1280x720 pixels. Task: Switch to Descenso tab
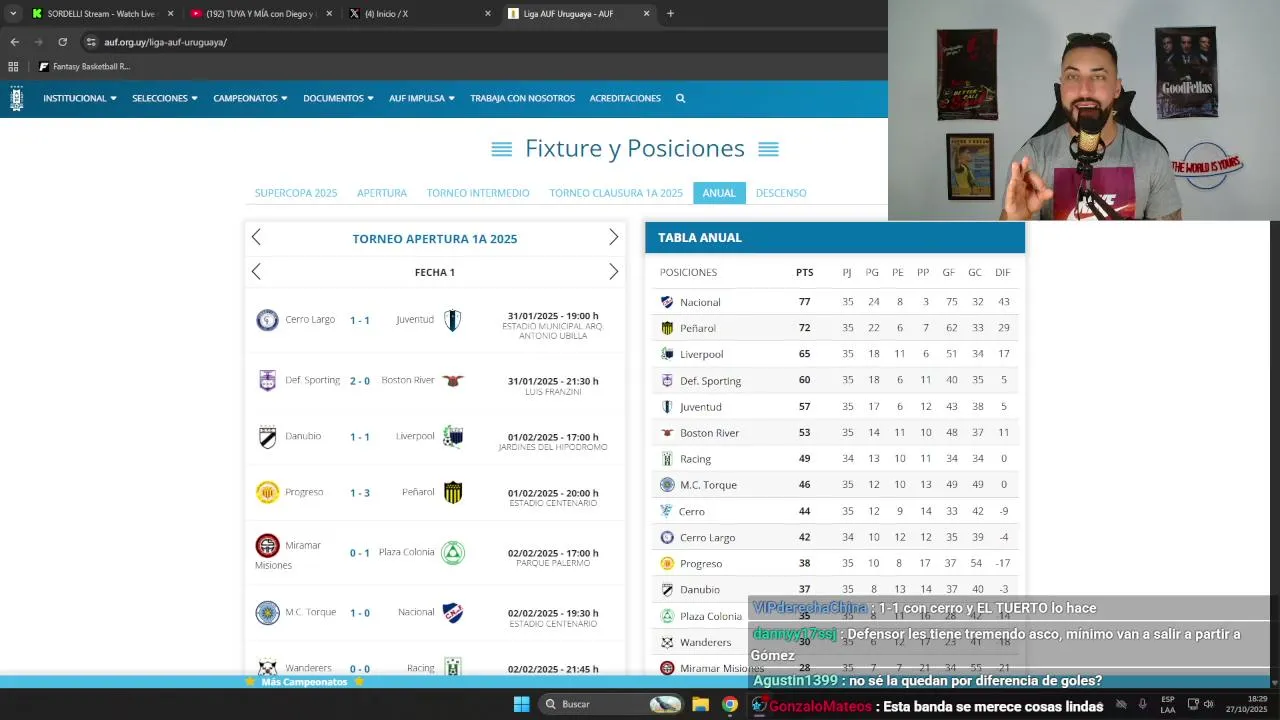point(781,193)
